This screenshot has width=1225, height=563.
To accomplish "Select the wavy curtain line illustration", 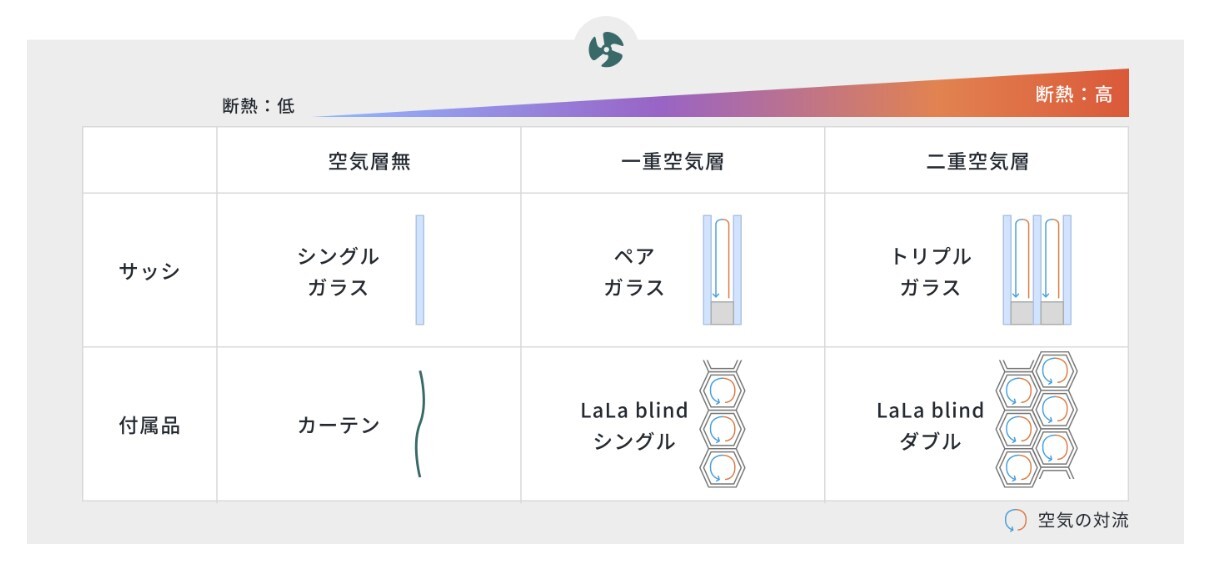I will click(x=420, y=424).
